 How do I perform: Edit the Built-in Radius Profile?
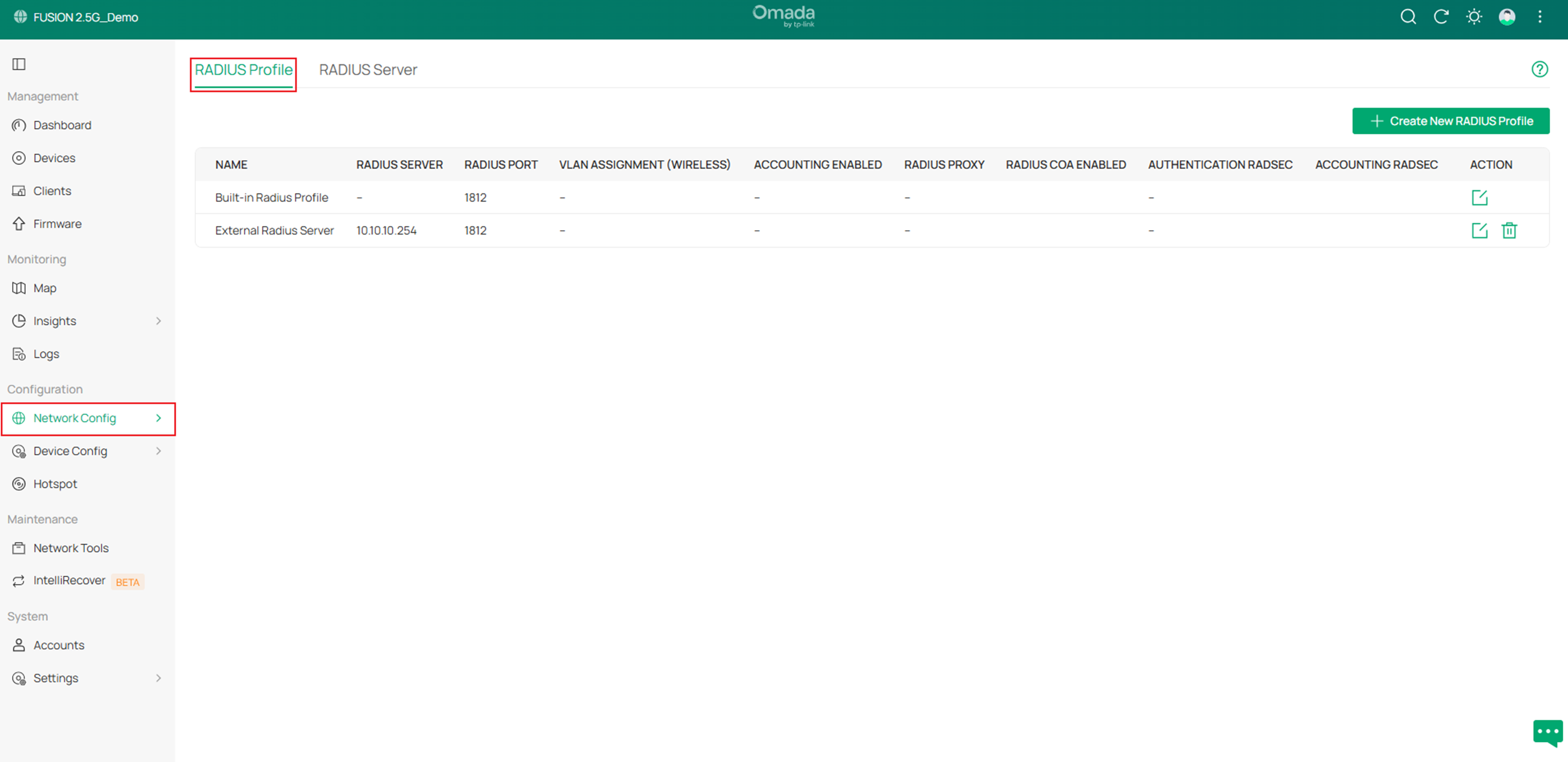(x=1479, y=197)
